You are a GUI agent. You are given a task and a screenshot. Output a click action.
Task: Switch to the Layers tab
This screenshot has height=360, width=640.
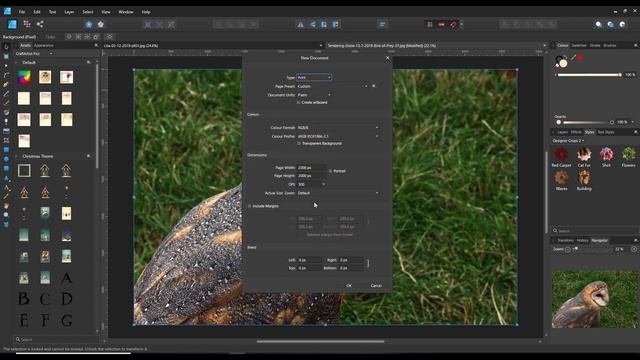(562, 132)
